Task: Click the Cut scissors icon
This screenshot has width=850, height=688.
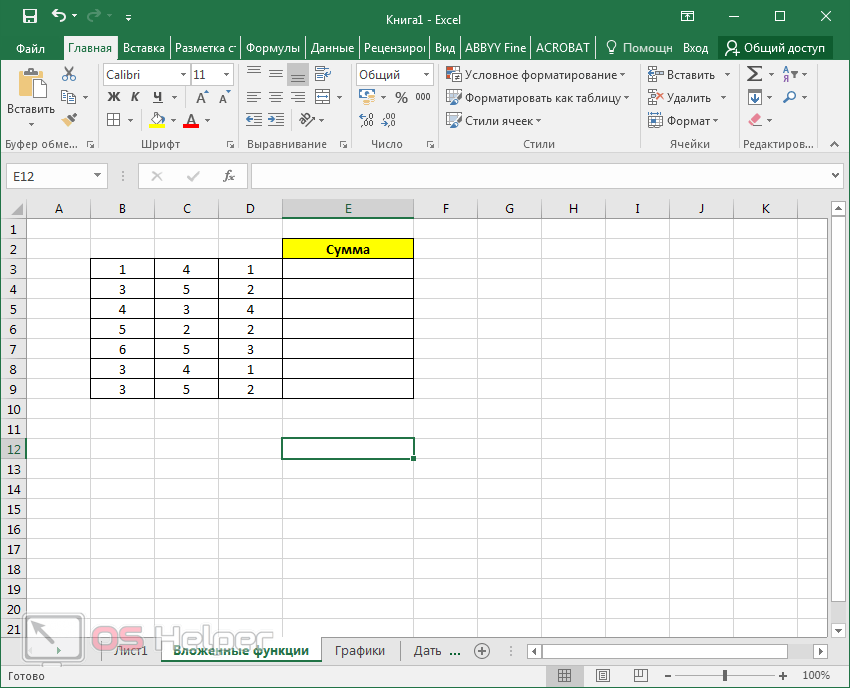Action: (69, 74)
